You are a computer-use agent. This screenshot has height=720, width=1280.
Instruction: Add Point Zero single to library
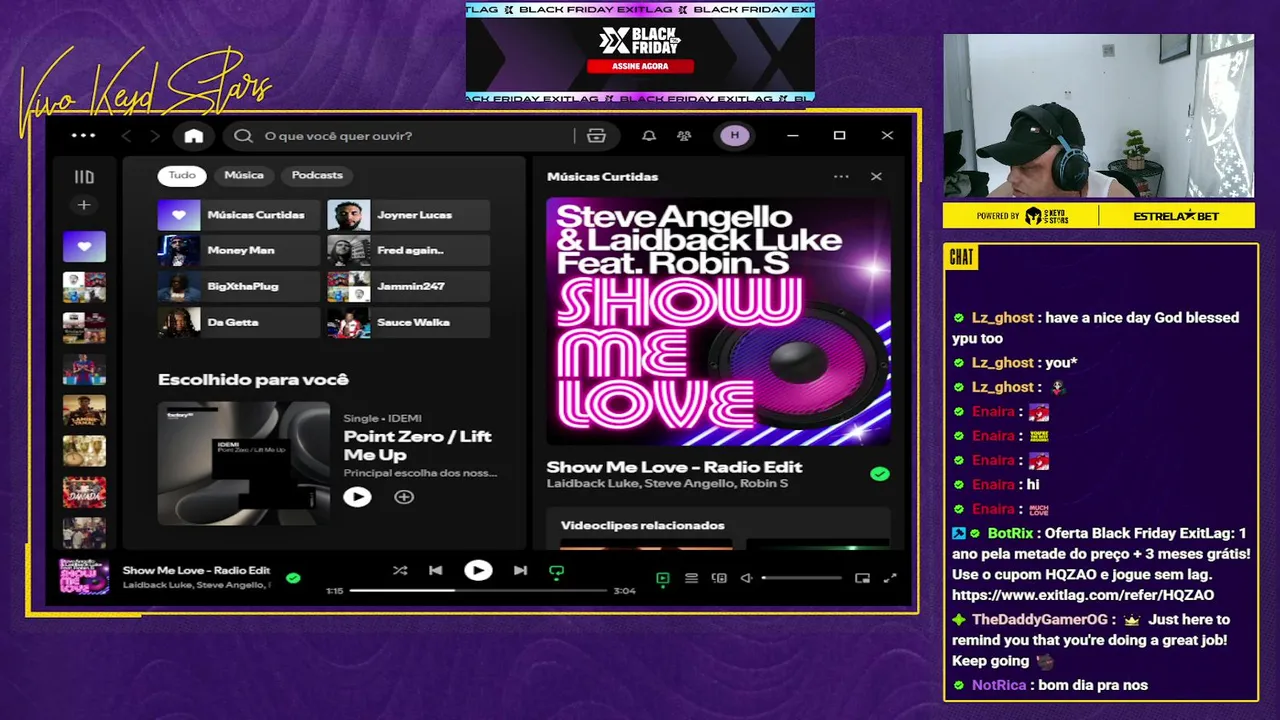[404, 496]
